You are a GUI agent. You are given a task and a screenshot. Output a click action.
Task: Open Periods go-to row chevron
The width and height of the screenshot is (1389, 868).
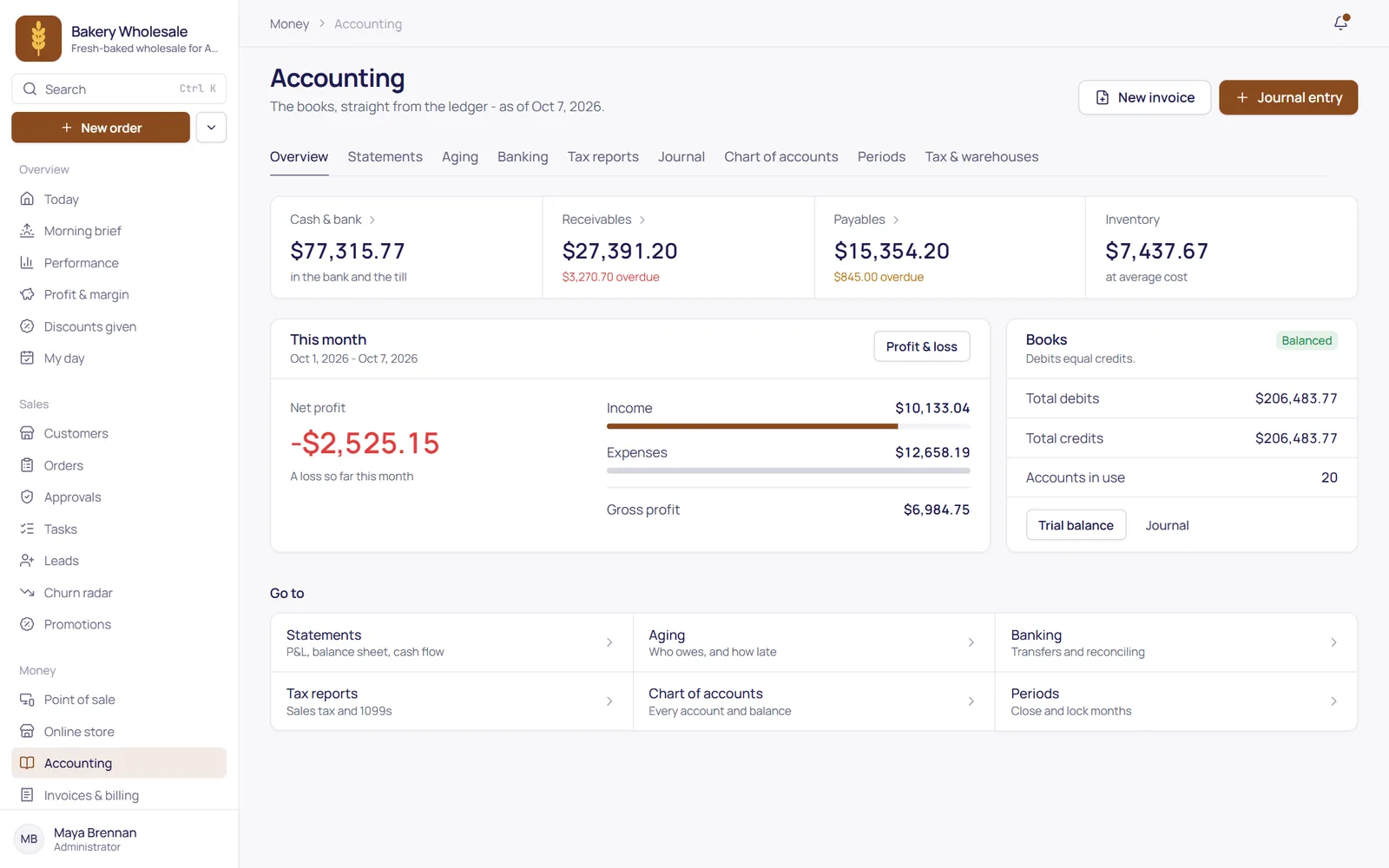1333,701
